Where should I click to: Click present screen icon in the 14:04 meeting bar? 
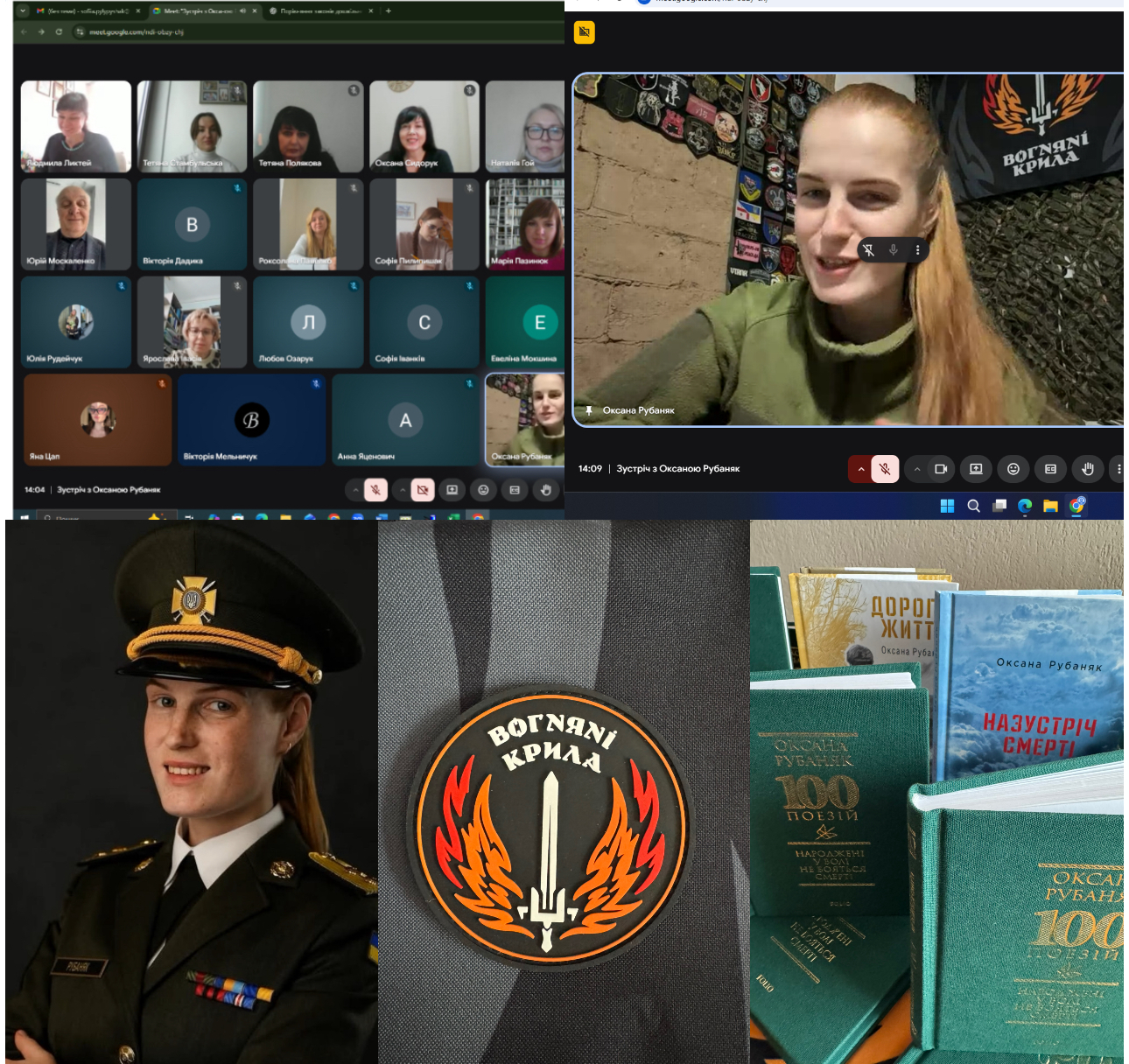(452, 490)
